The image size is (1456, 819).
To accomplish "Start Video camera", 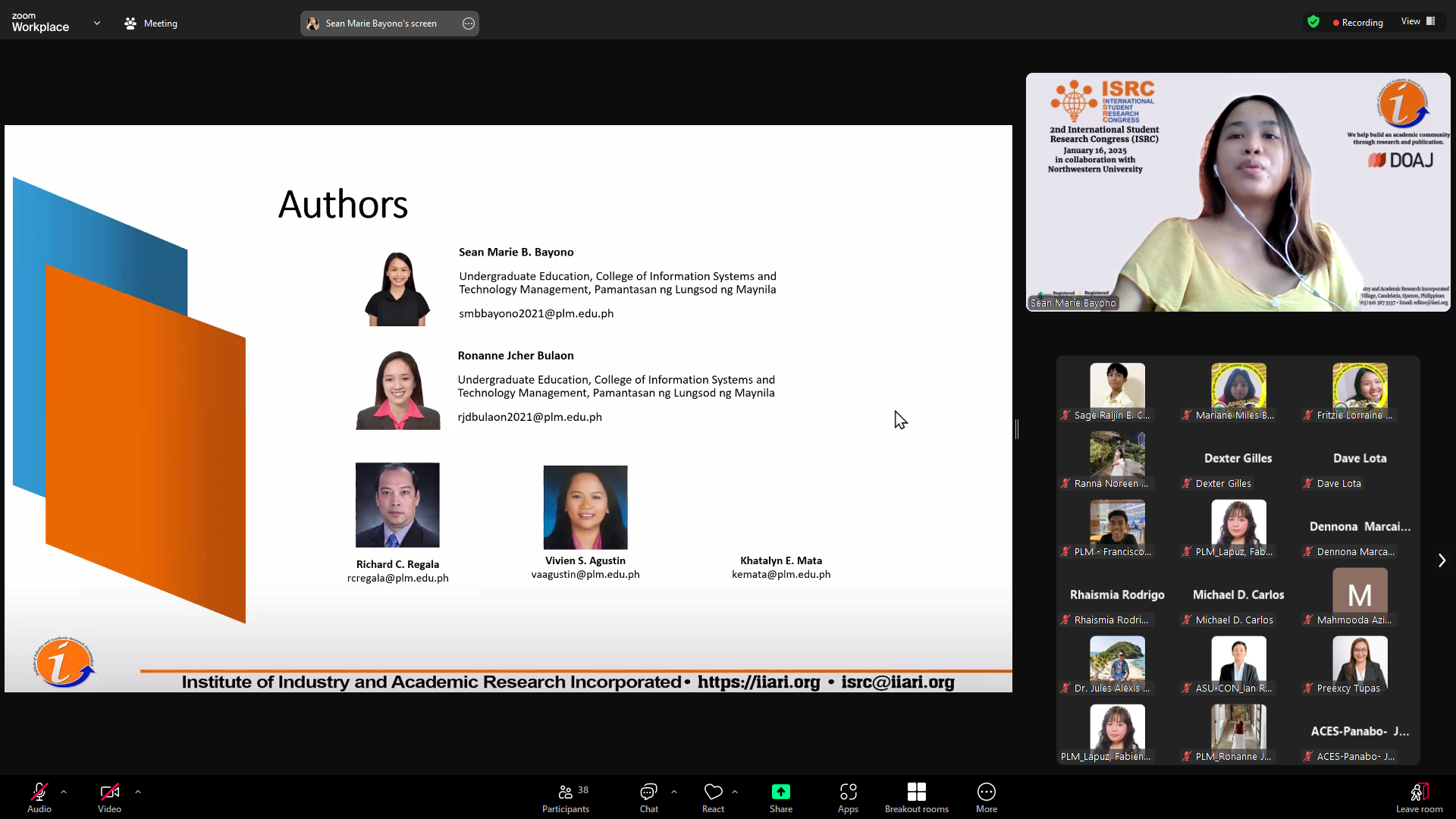I will click(x=109, y=792).
